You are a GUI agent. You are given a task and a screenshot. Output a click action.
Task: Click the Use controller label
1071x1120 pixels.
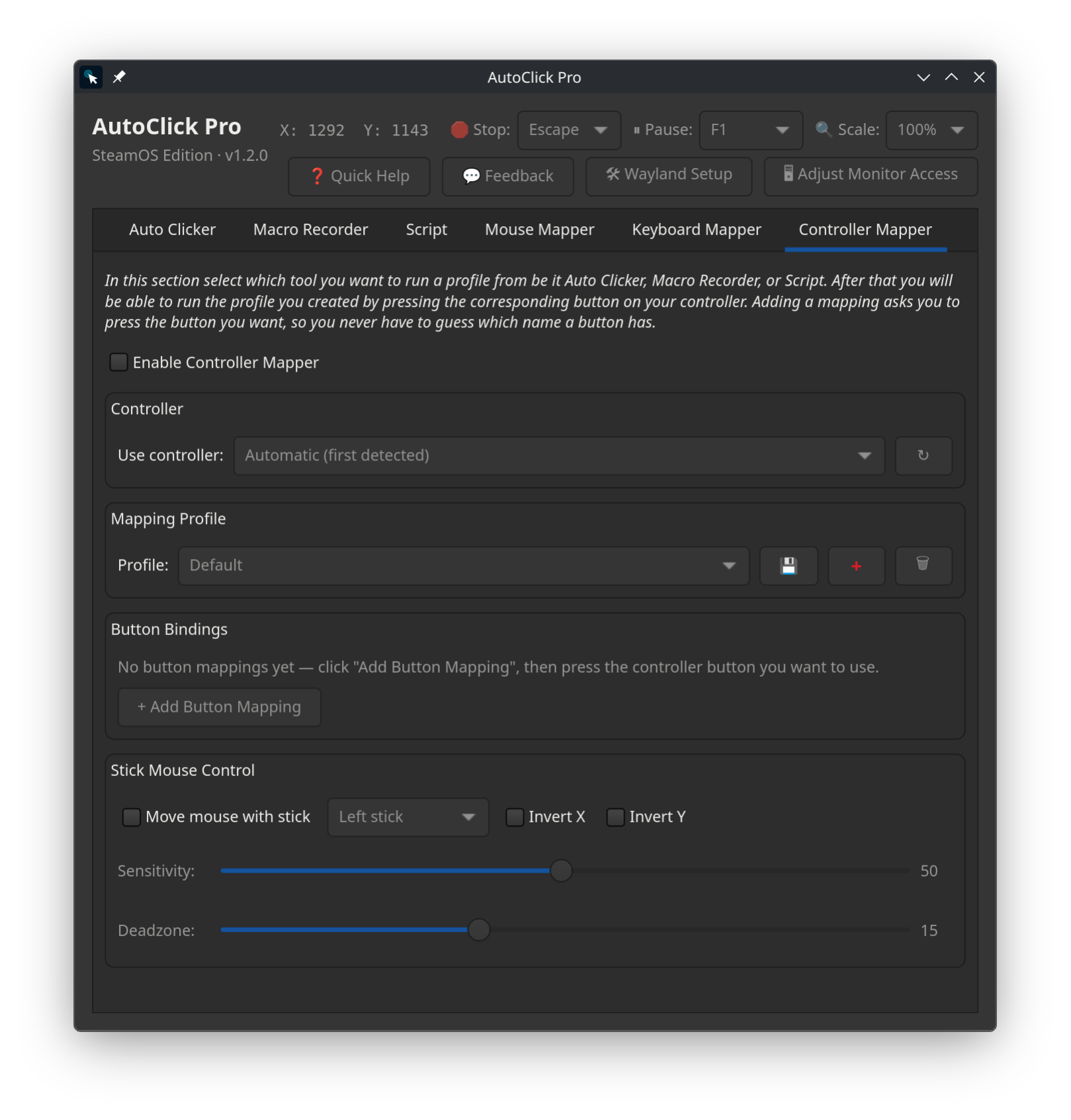171,455
